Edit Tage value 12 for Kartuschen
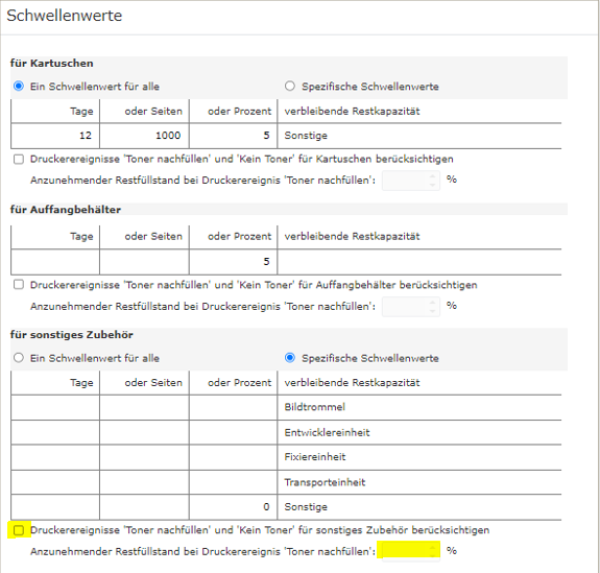This screenshot has height=573, width=600. 55,135
